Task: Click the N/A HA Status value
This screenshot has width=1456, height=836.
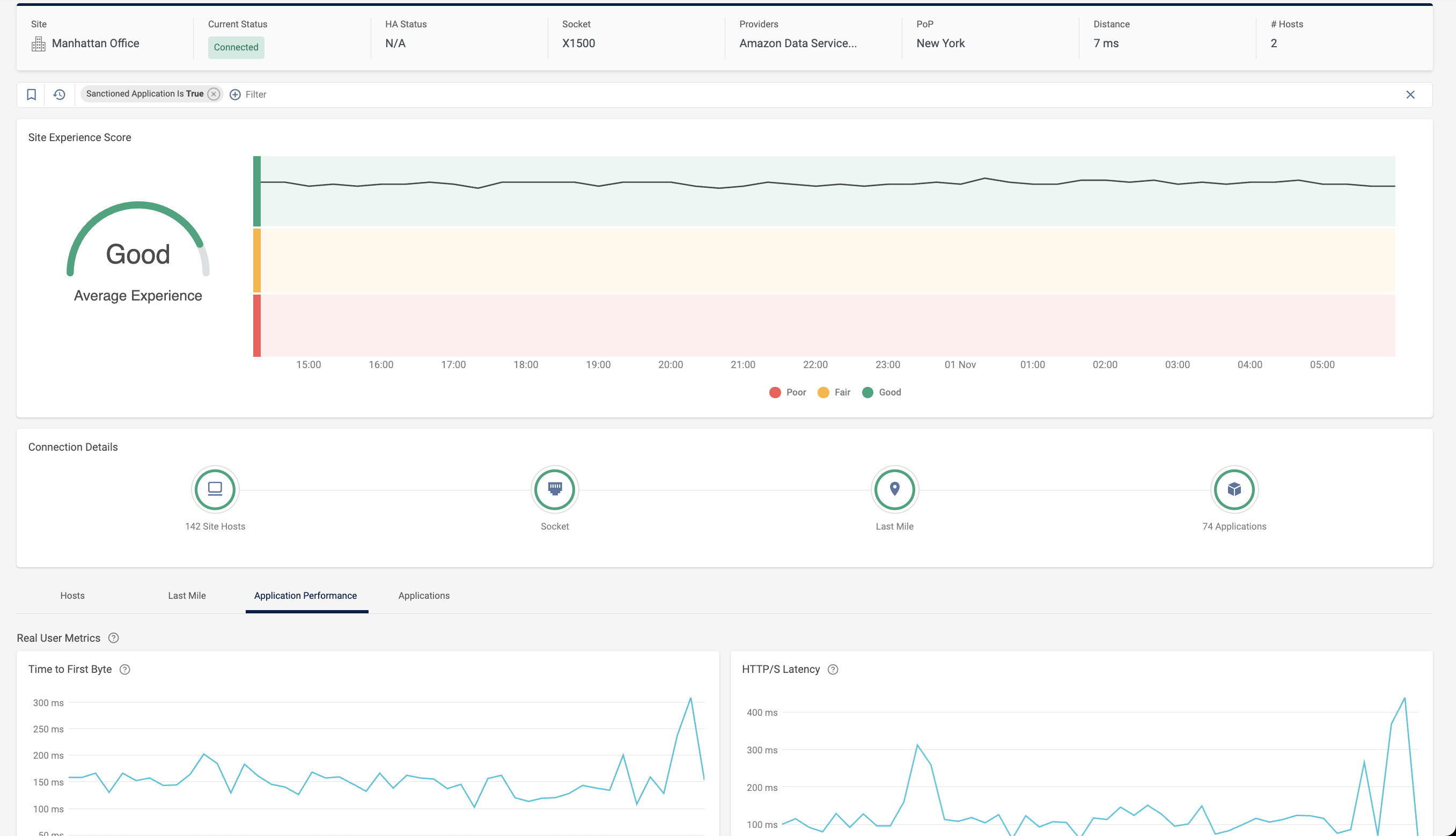Action: [x=395, y=43]
